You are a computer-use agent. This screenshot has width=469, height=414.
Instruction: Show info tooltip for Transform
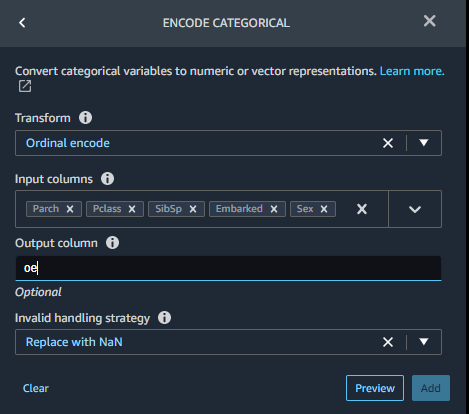85,118
